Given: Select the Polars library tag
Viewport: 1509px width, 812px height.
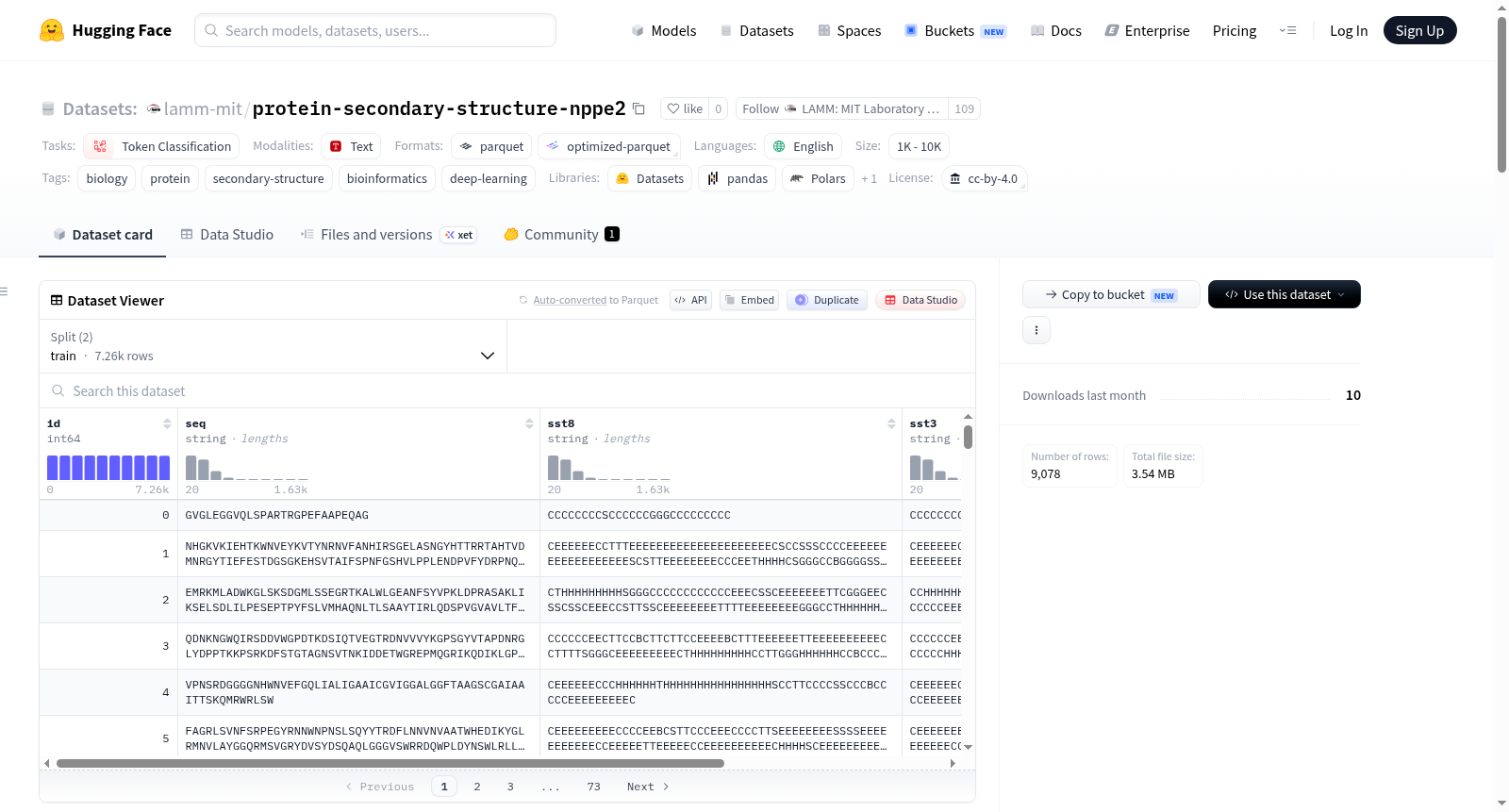Looking at the screenshot, I should pyautogui.click(x=818, y=178).
